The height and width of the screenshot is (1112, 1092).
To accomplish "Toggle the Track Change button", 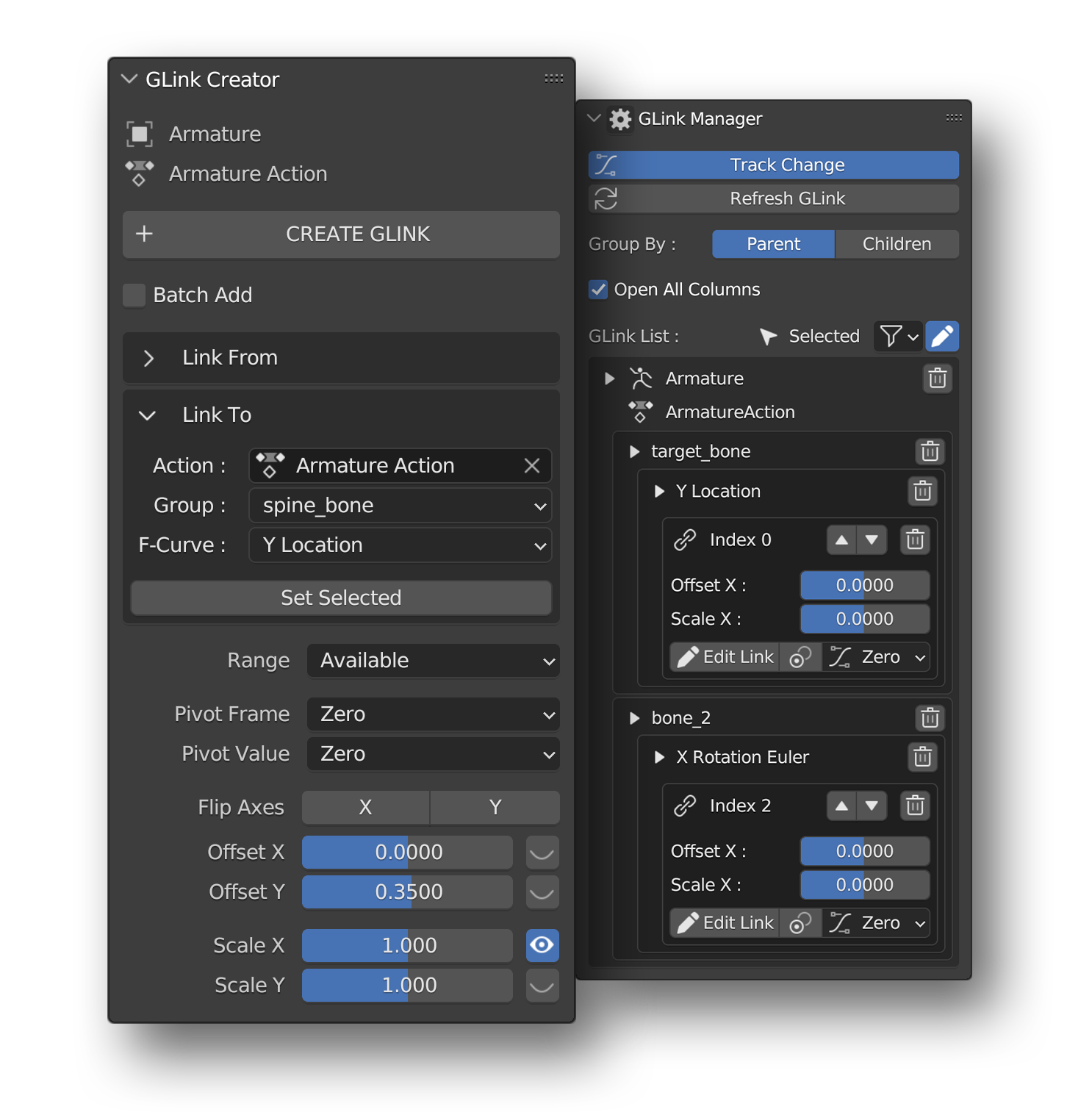I will [x=774, y=165].
